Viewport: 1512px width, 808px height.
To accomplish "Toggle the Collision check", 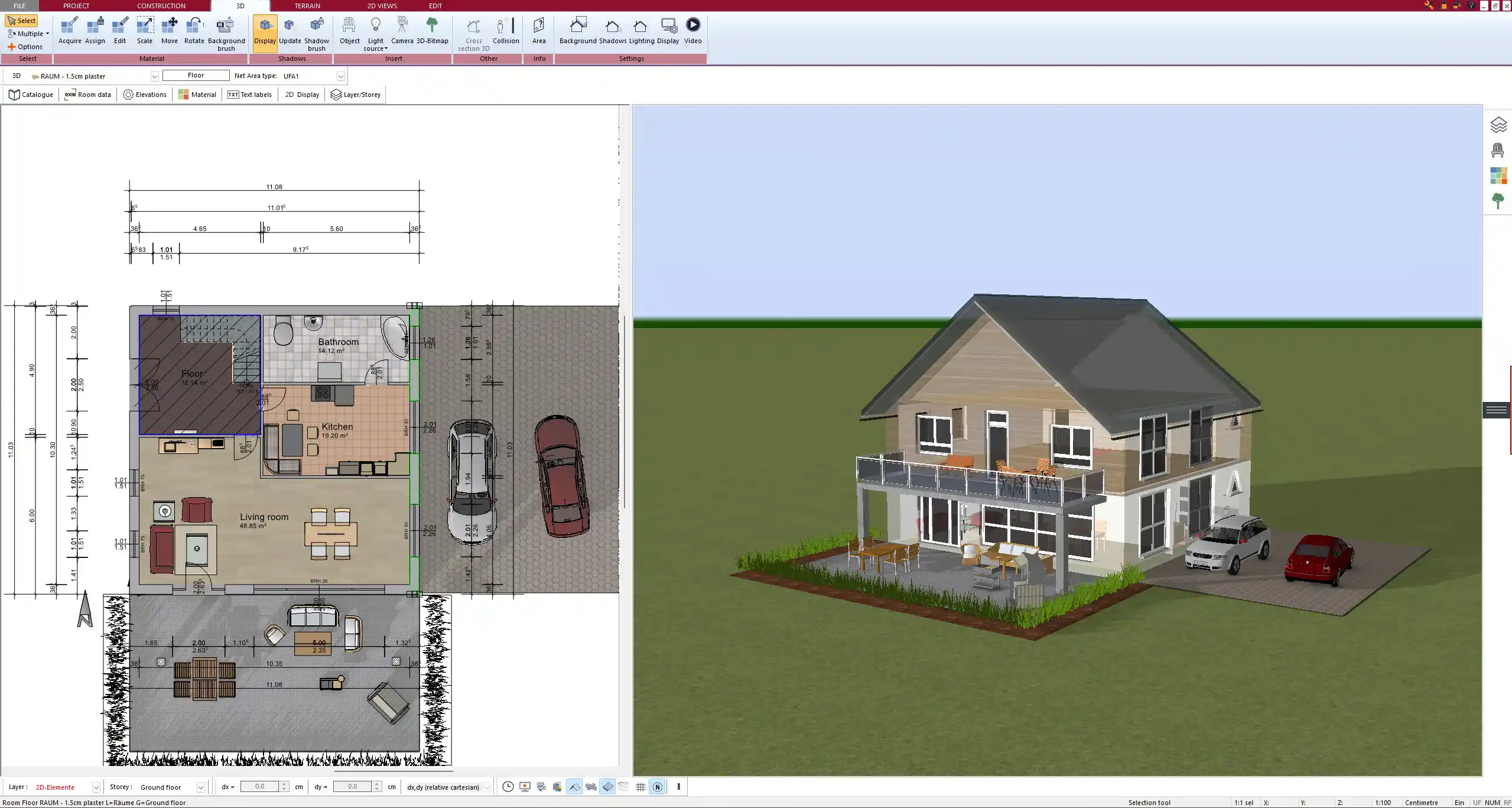I will point(506,31).
